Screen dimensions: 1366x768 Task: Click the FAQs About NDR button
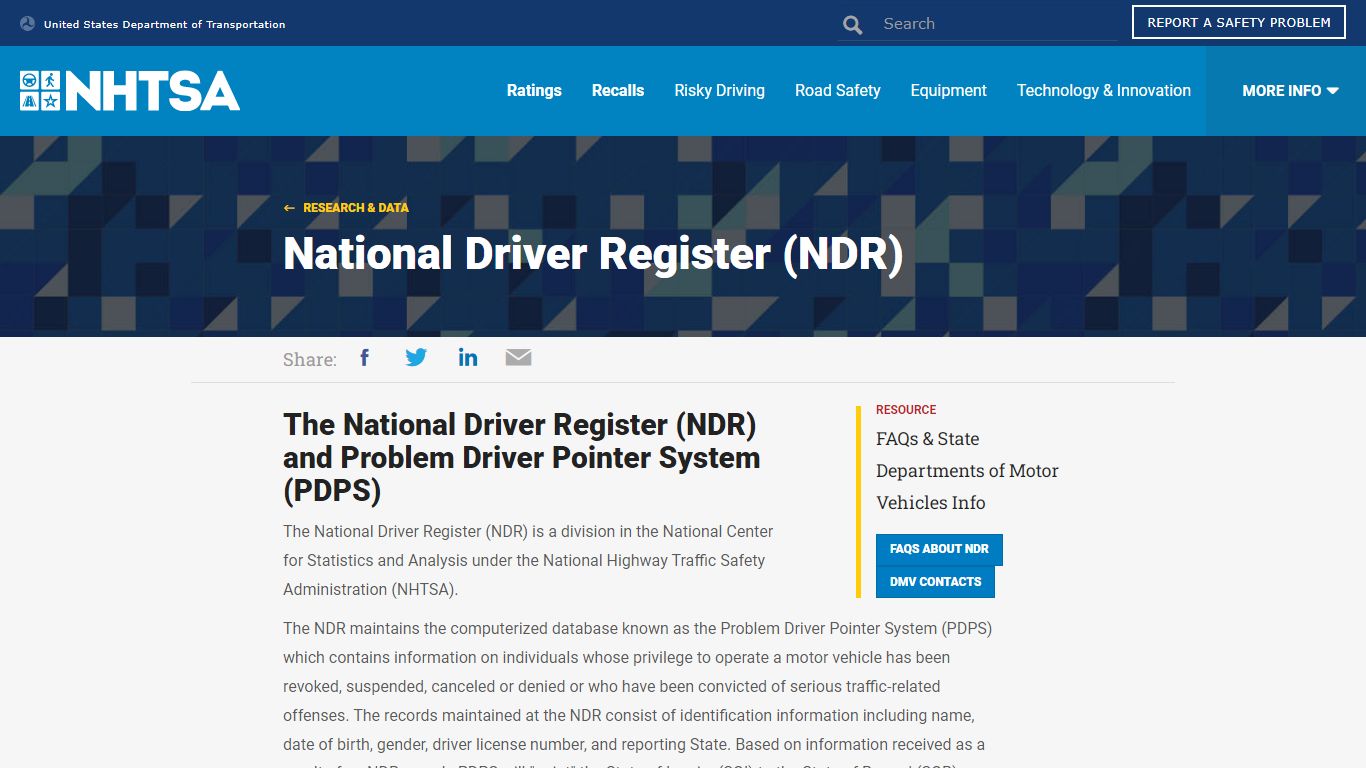point(939,549)
